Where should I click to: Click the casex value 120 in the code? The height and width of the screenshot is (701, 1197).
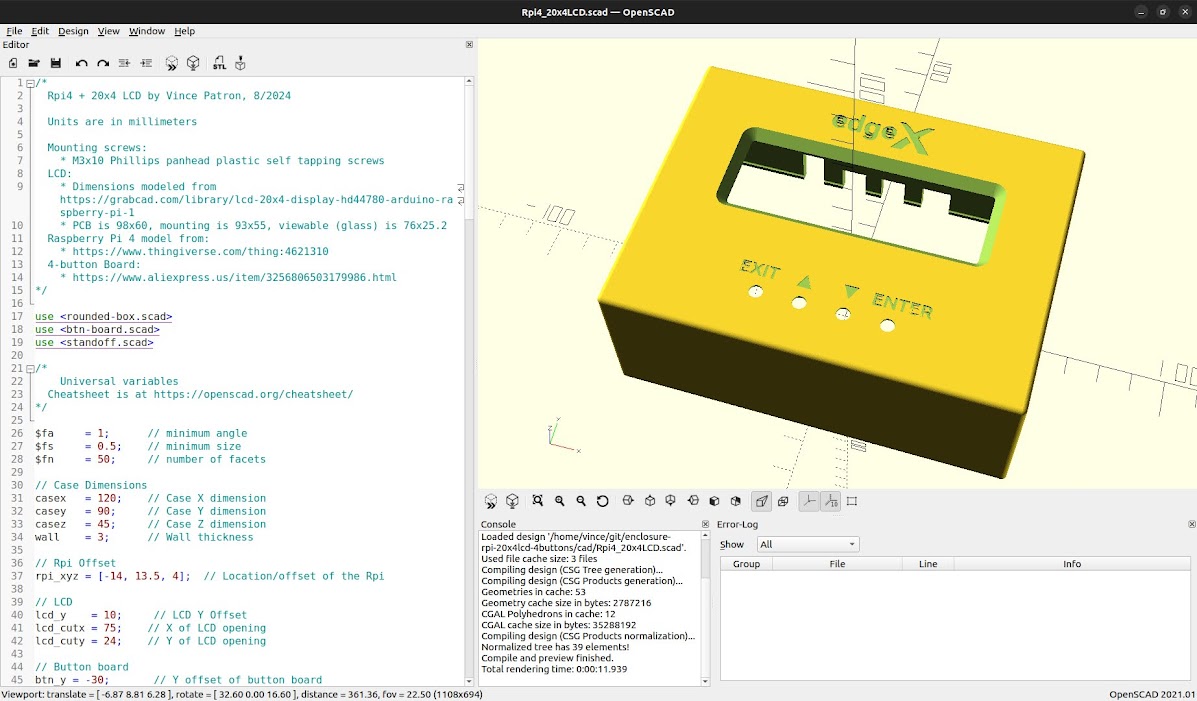coord(106,498)
